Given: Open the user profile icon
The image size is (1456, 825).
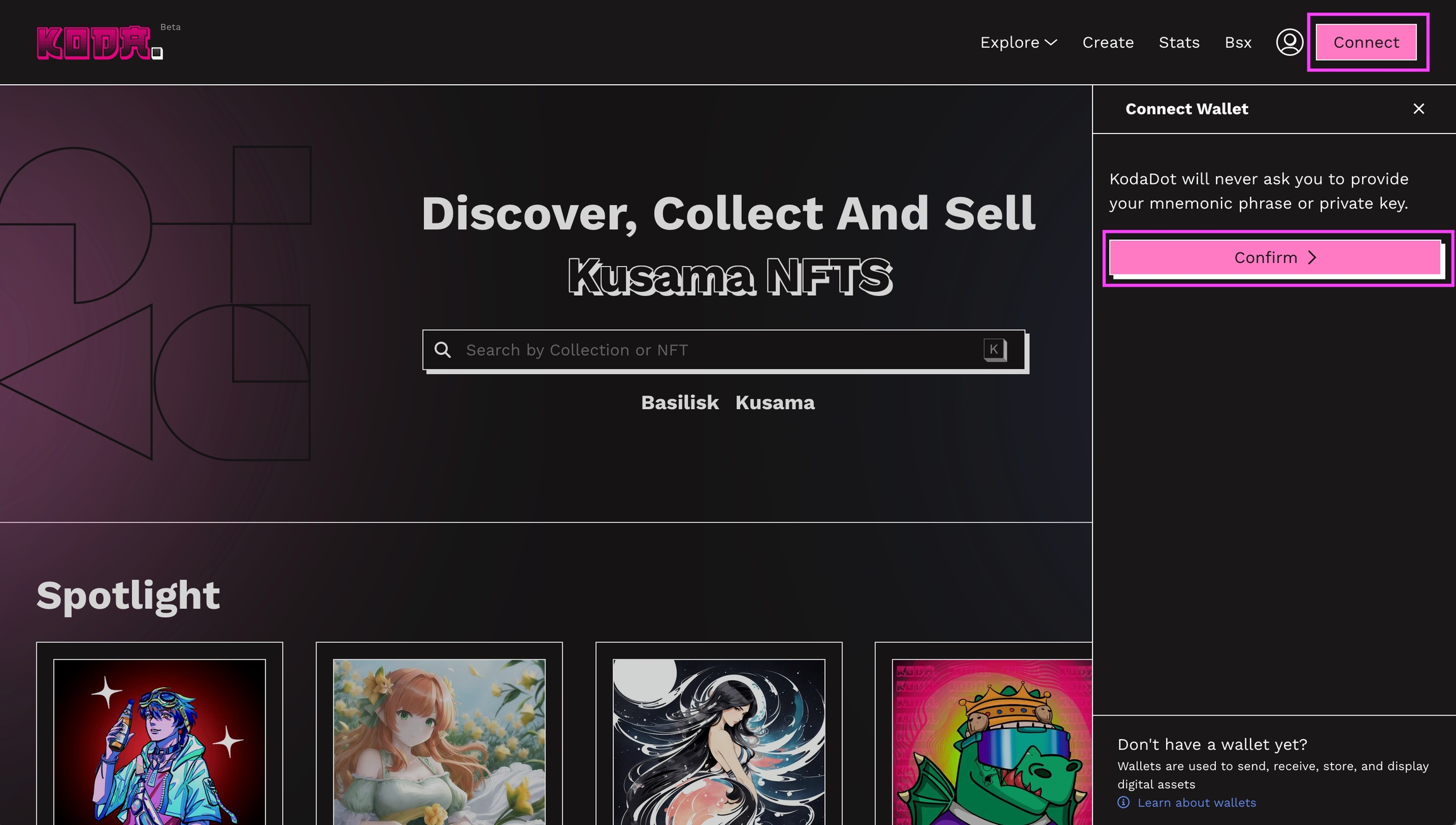Looking at the screenshot, I should click(x=1289, y=42).
